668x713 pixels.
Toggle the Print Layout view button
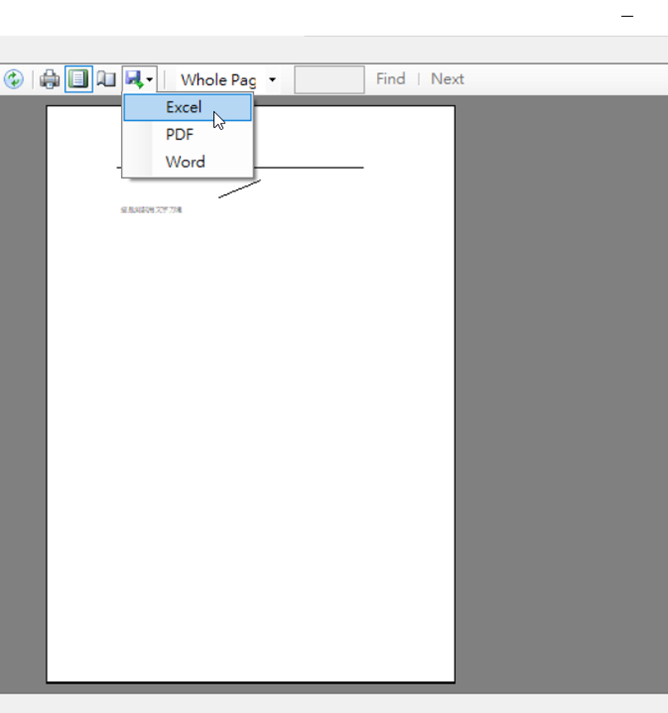79,79
